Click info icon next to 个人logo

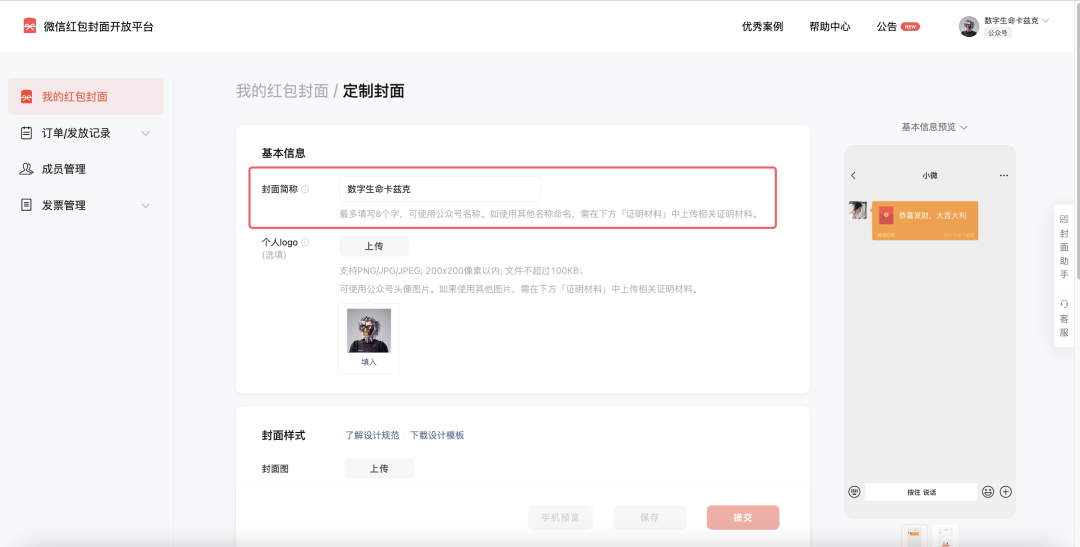coord(305,242)
